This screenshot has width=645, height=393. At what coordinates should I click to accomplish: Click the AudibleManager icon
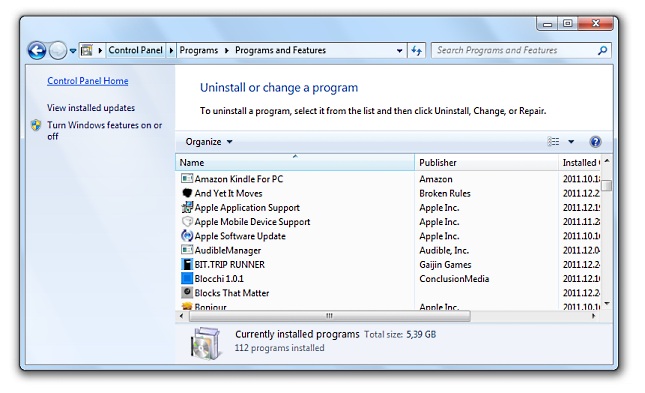tap(187, 250)
